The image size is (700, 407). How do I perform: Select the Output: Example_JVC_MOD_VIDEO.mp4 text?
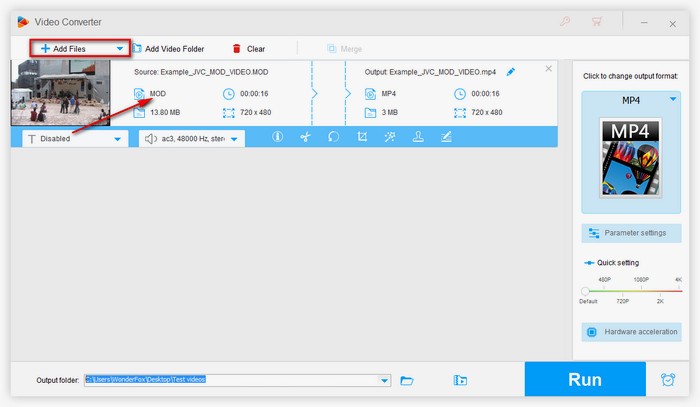coord(430,72)
